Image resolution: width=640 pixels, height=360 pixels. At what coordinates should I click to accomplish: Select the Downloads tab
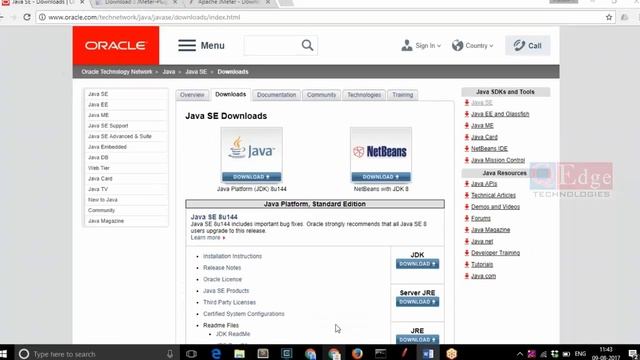tap(231, 94)
